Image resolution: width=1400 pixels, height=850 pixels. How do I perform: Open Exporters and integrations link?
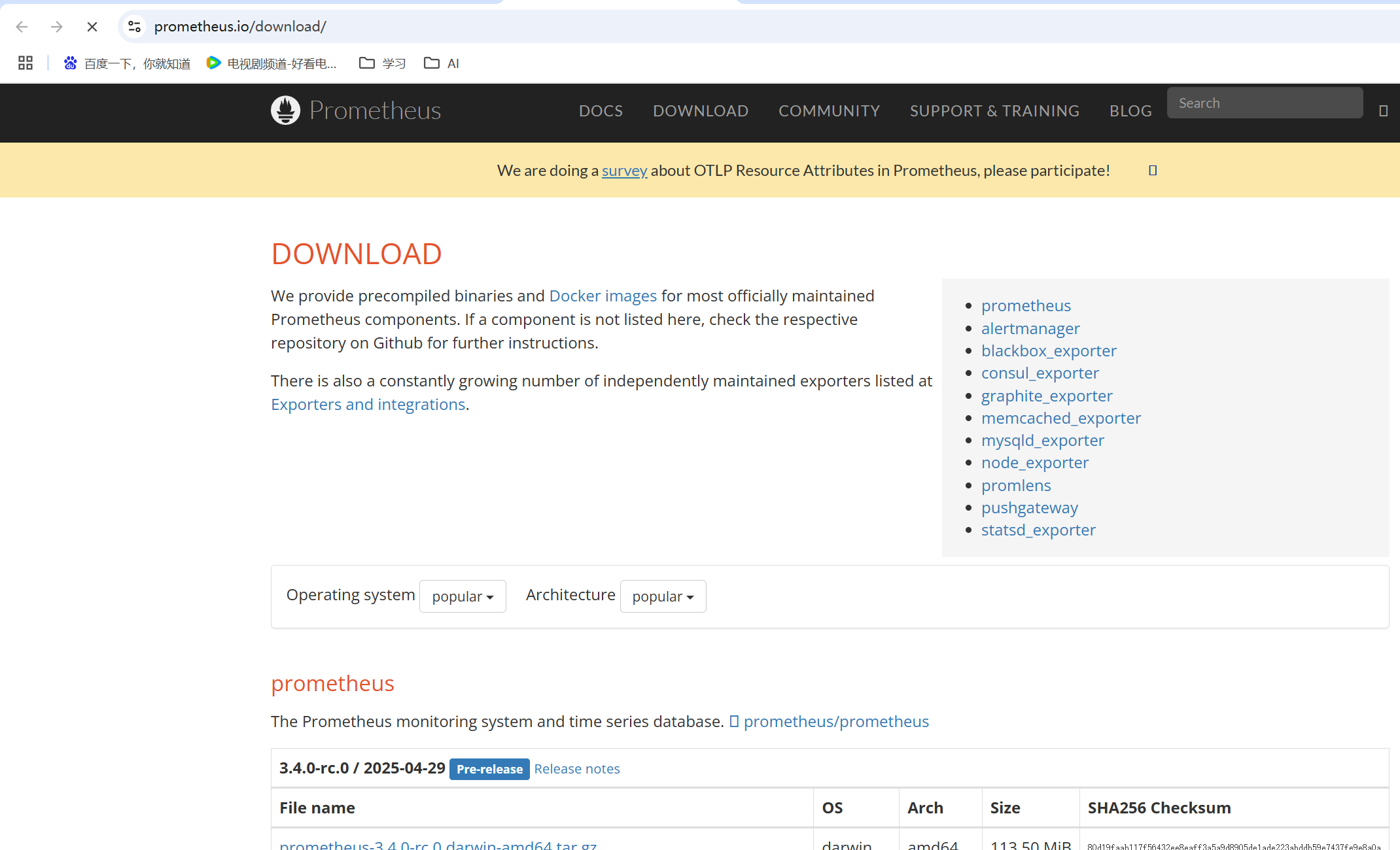[368, 405]
